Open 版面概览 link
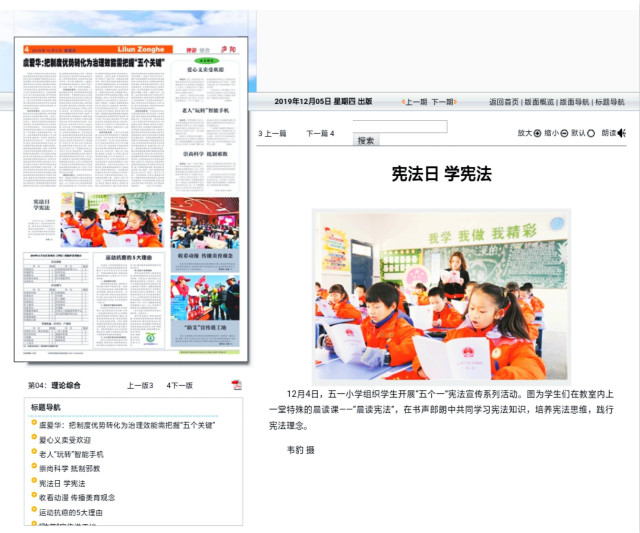 [x=539, y=102]
